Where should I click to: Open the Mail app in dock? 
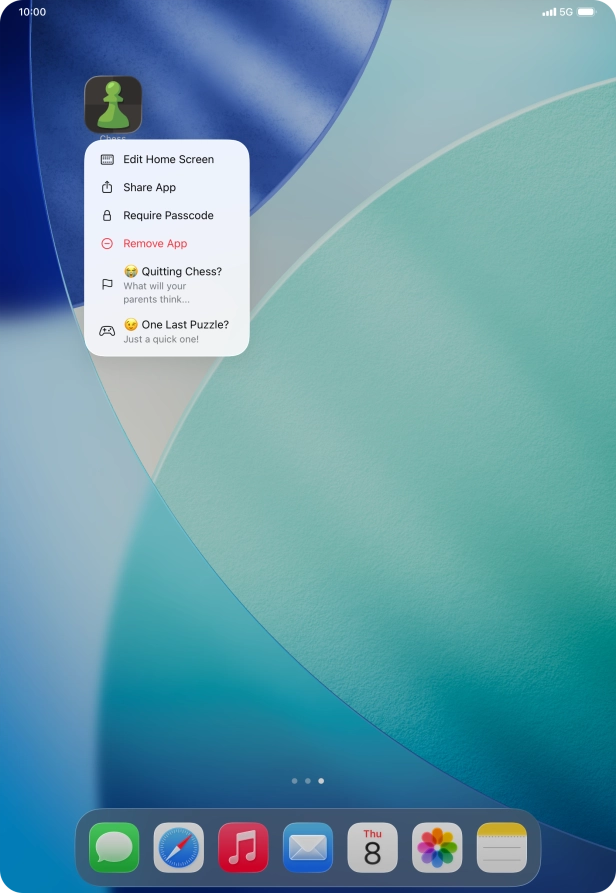pyautogui.click(x=308, y=848)
